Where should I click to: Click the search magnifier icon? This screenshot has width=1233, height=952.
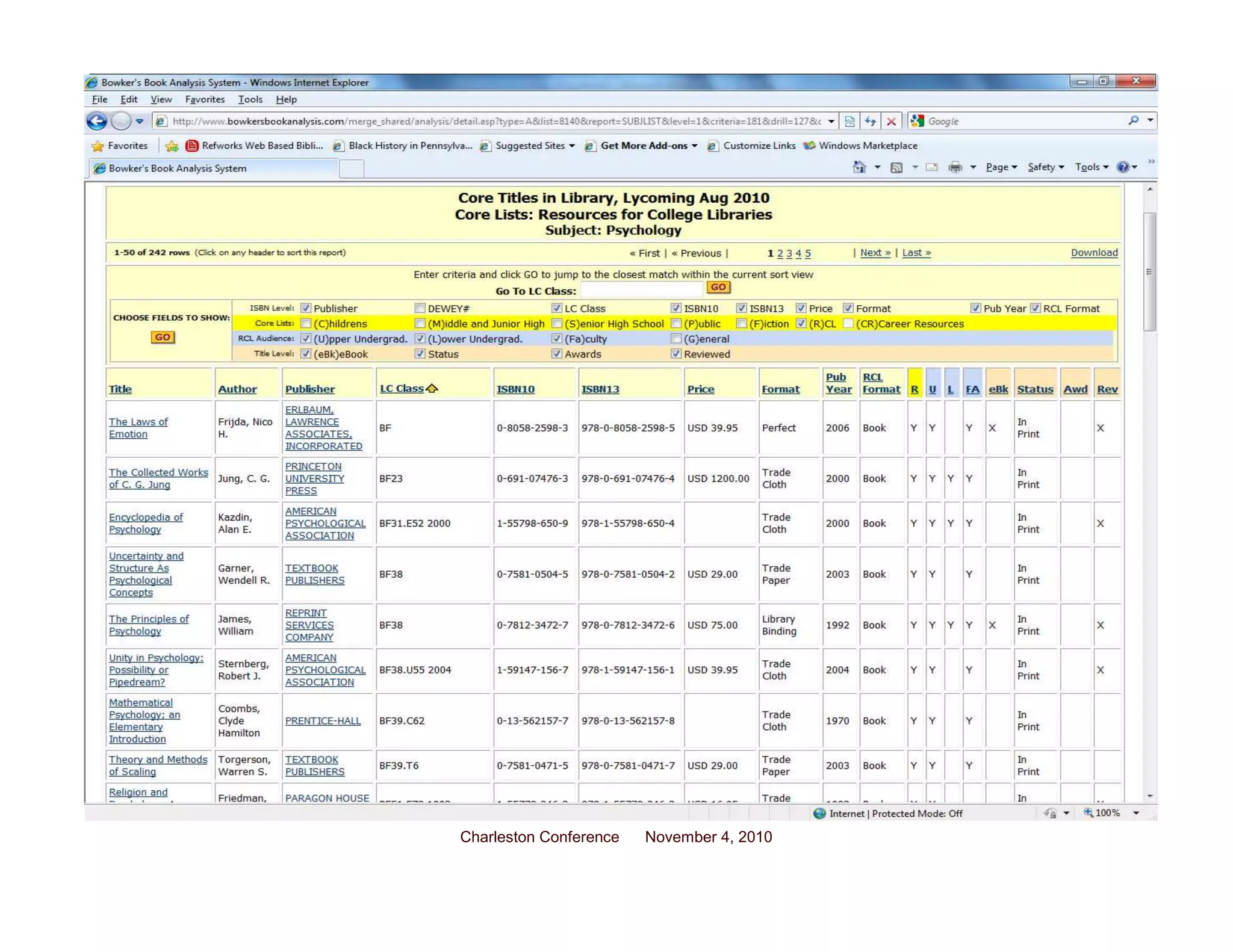point(1133,121)
